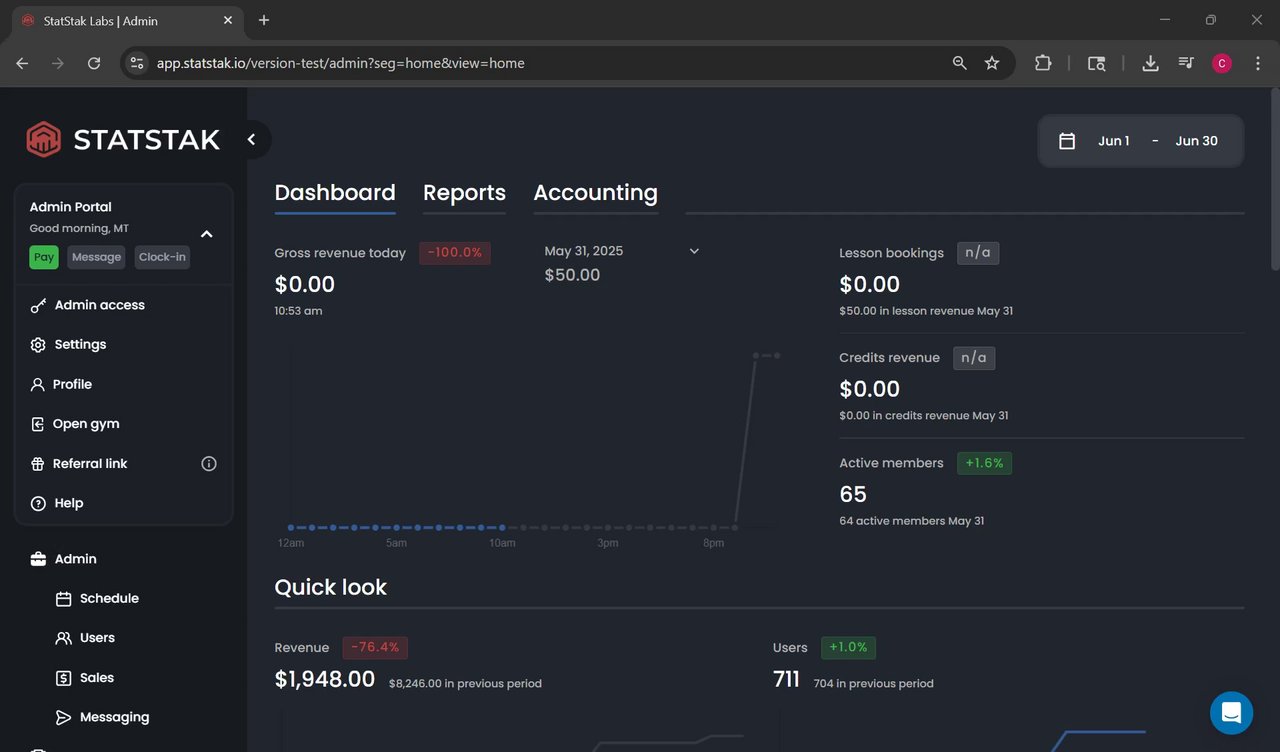
Task: Click the Jun 30 end date
Action: 1196,141
